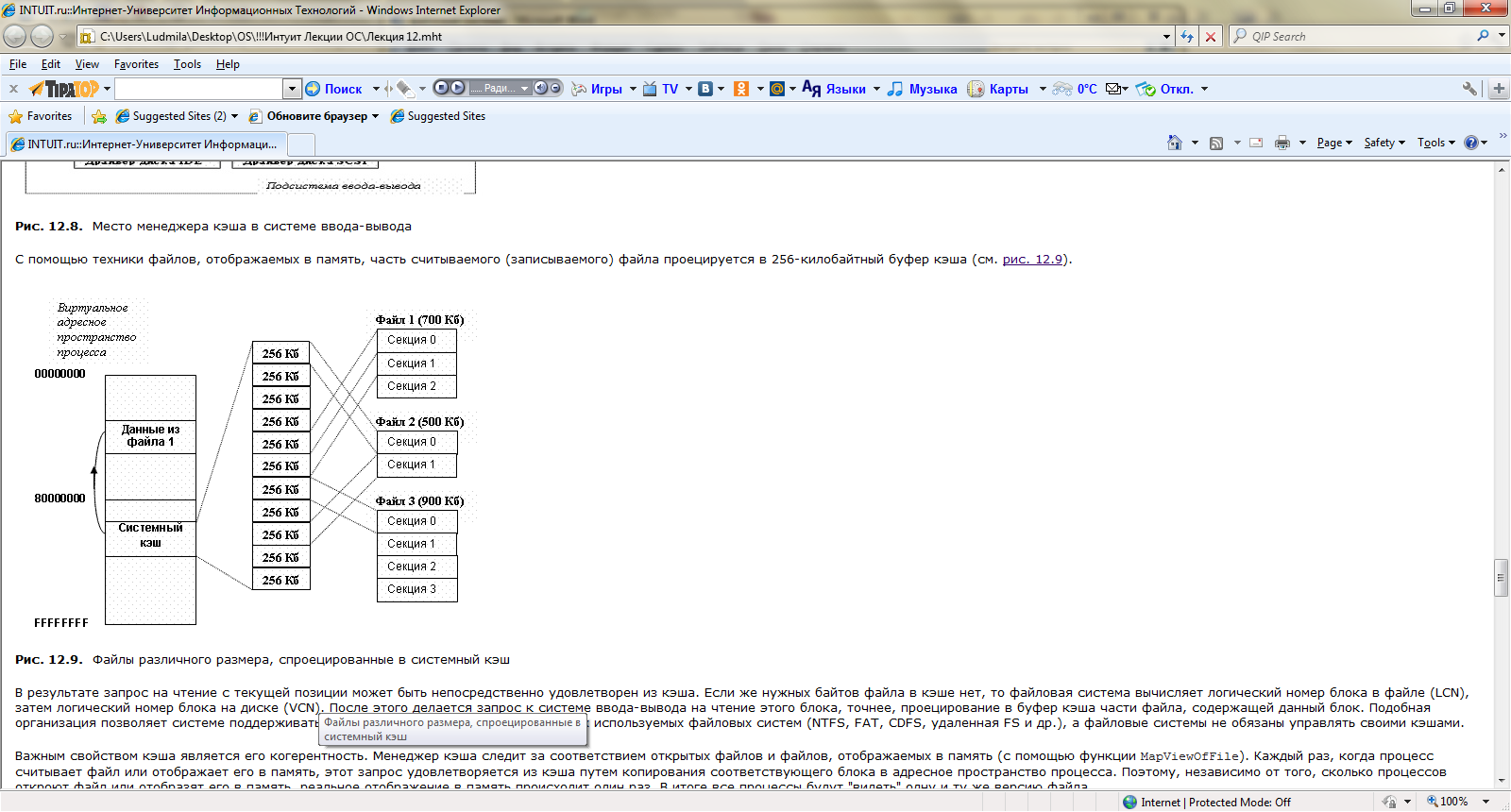1511x812 pixels.
Task: Open the Игры games toolbar button
Action: coord(597,89)
